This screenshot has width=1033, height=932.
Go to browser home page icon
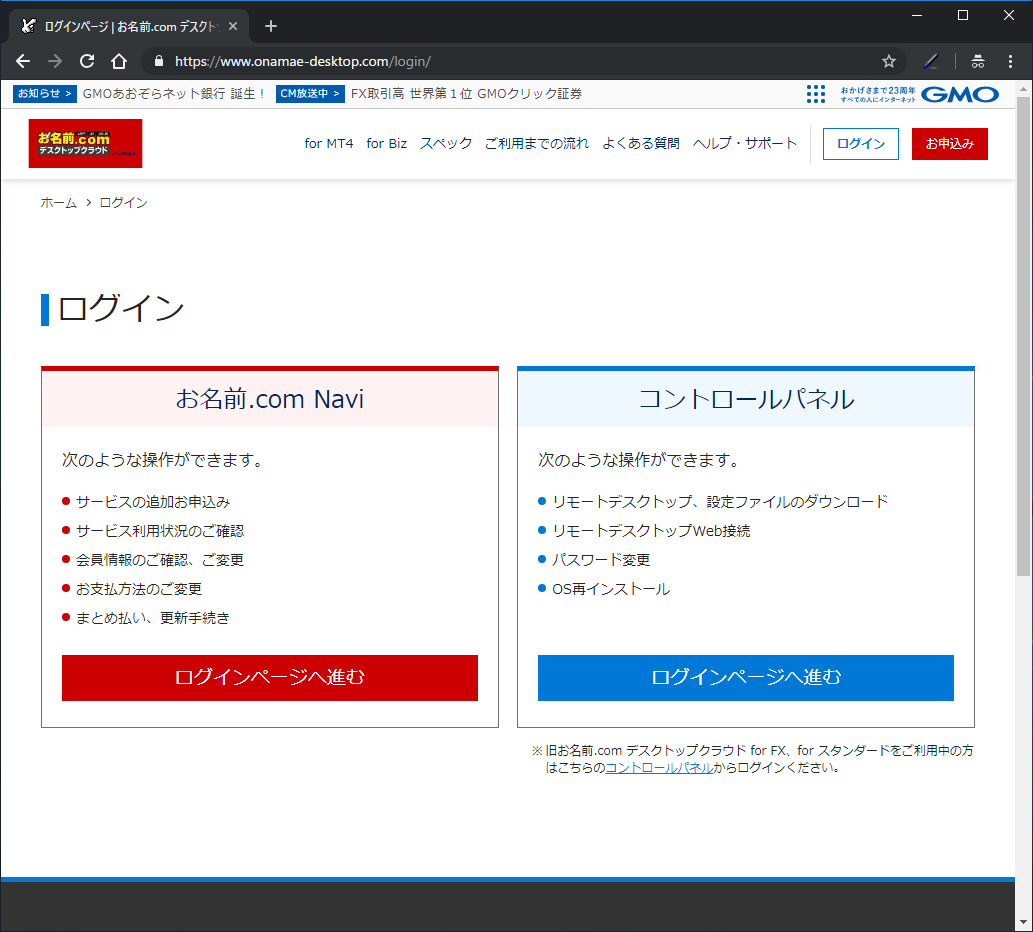pos(119,61)
